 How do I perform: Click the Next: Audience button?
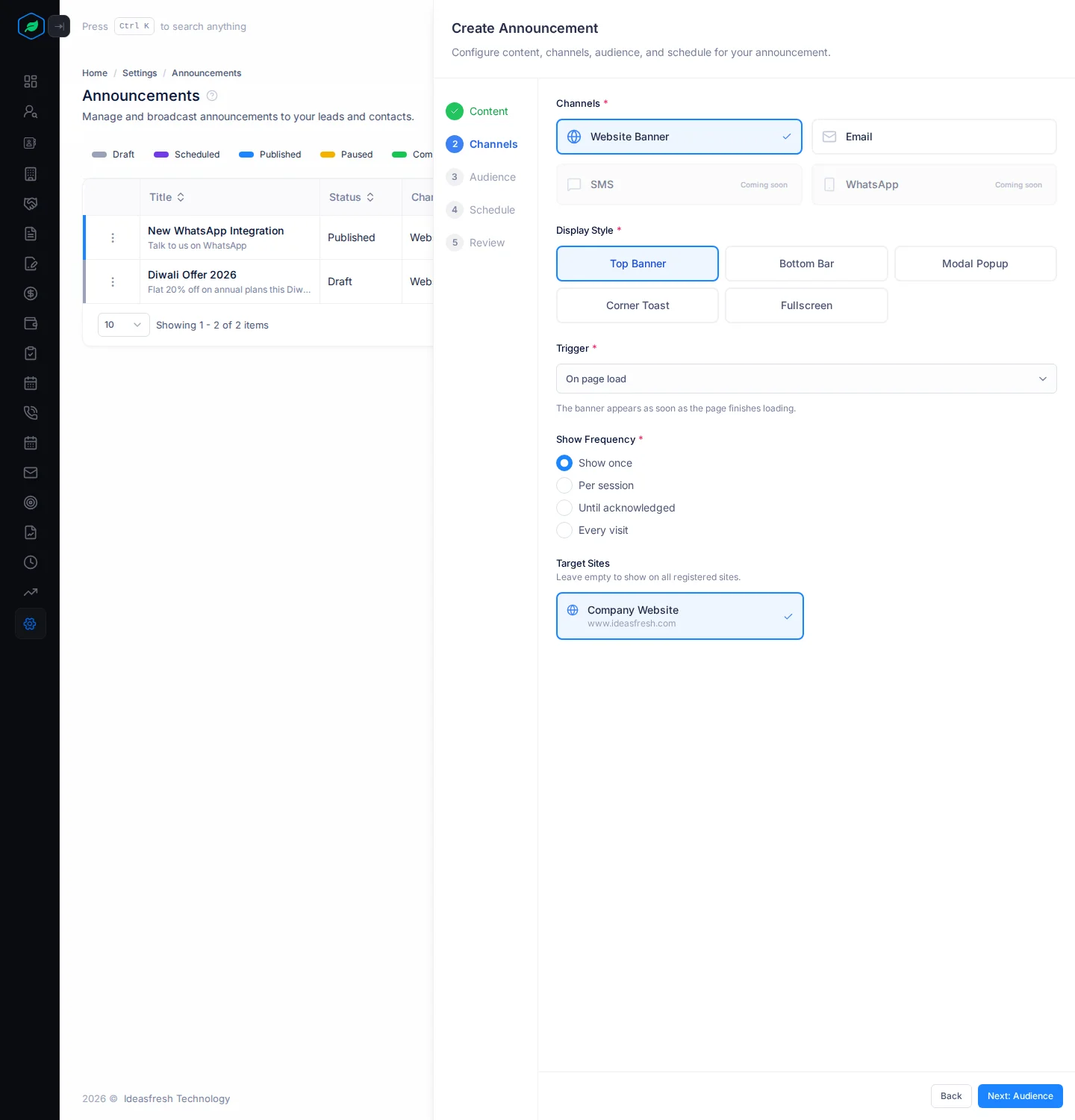pos(1021,1096)
